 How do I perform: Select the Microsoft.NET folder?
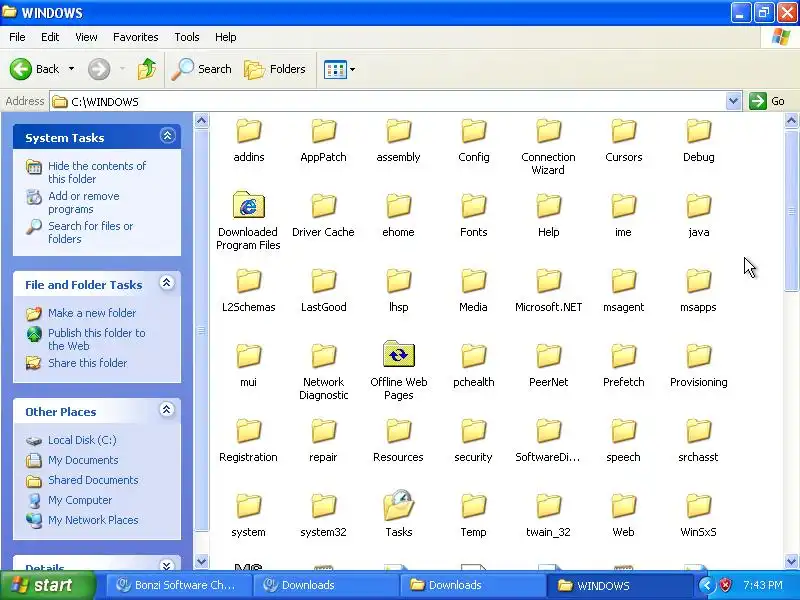[x=548, y=290]
